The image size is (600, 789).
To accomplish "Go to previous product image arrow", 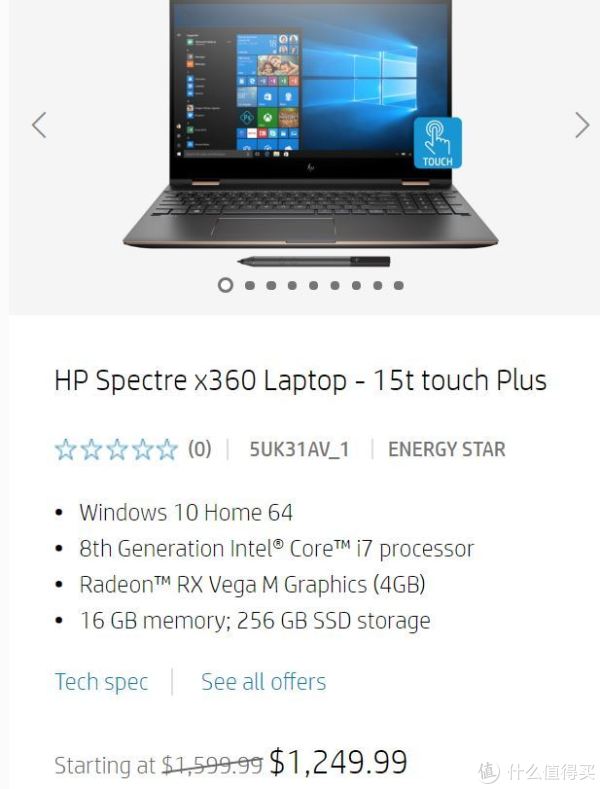I will (x=39, y=125).
